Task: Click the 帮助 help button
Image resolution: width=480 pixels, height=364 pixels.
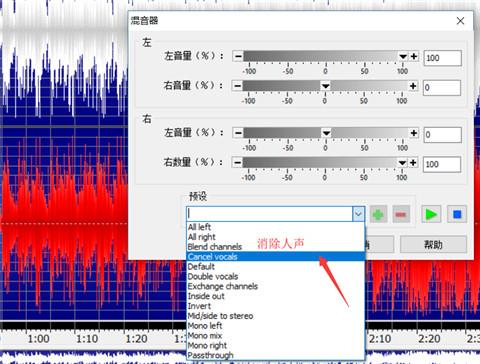Action: click(x=433, y=245)
